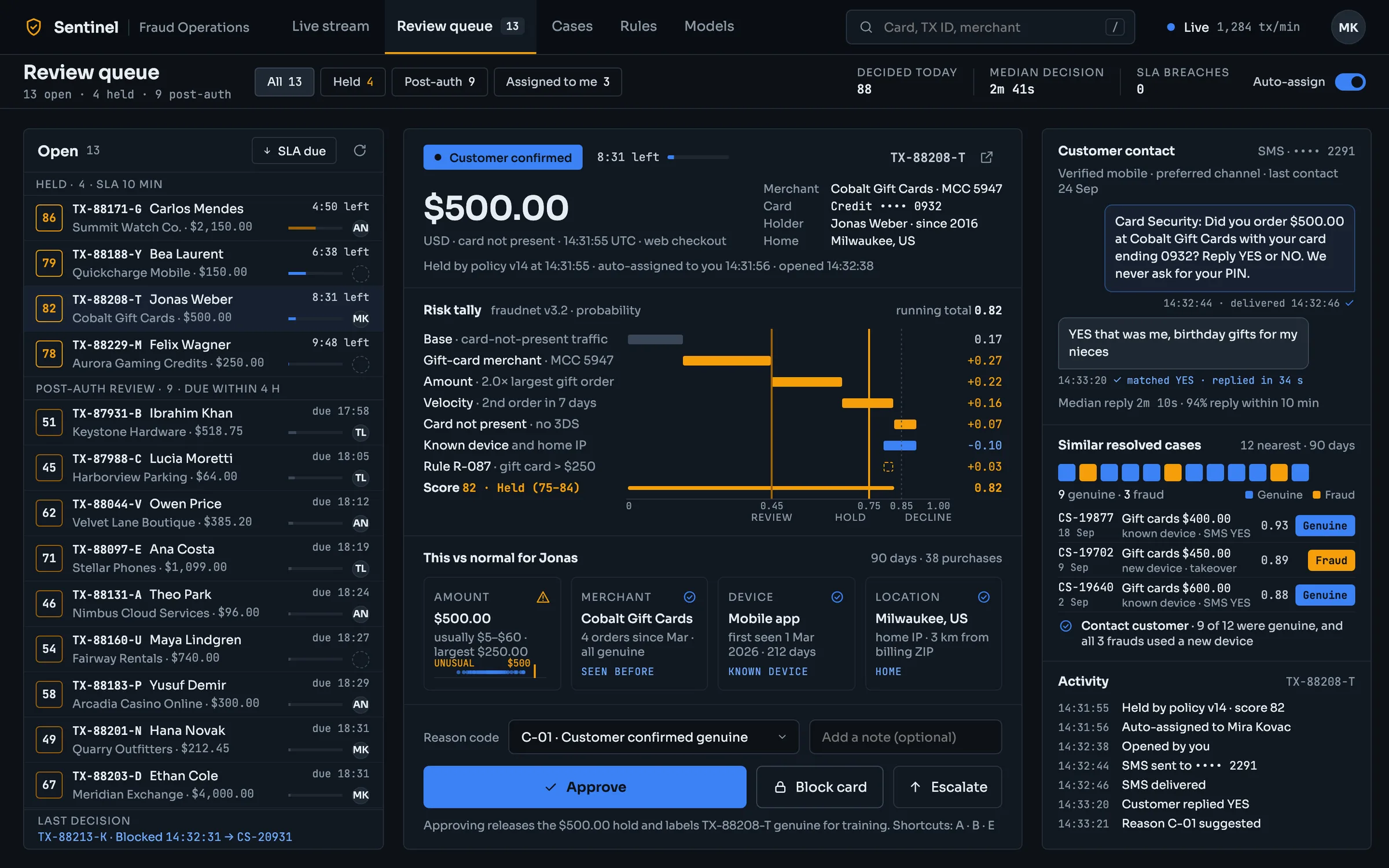Image resolution: width=1389 pixels, height=868 pixels.
Task: Refresh the open queue list
Action: (360, 150)
